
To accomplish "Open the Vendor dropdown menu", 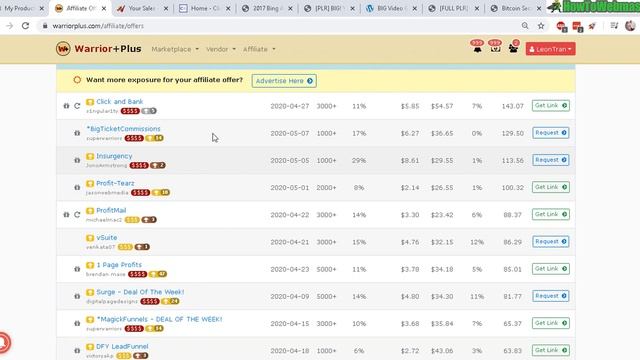I will [221, 49].
